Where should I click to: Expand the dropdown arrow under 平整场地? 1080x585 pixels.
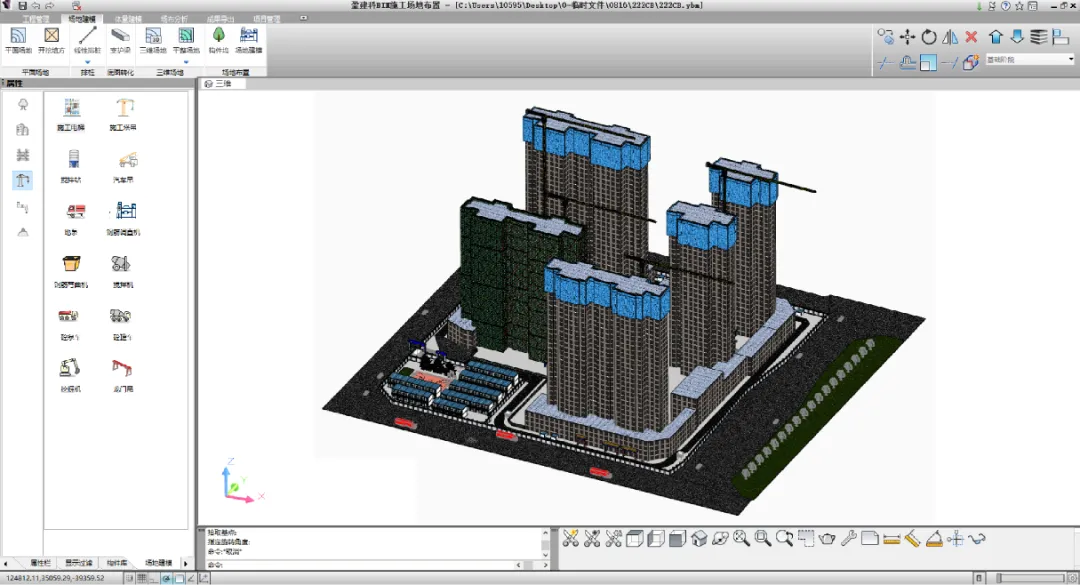click(185, 62)
